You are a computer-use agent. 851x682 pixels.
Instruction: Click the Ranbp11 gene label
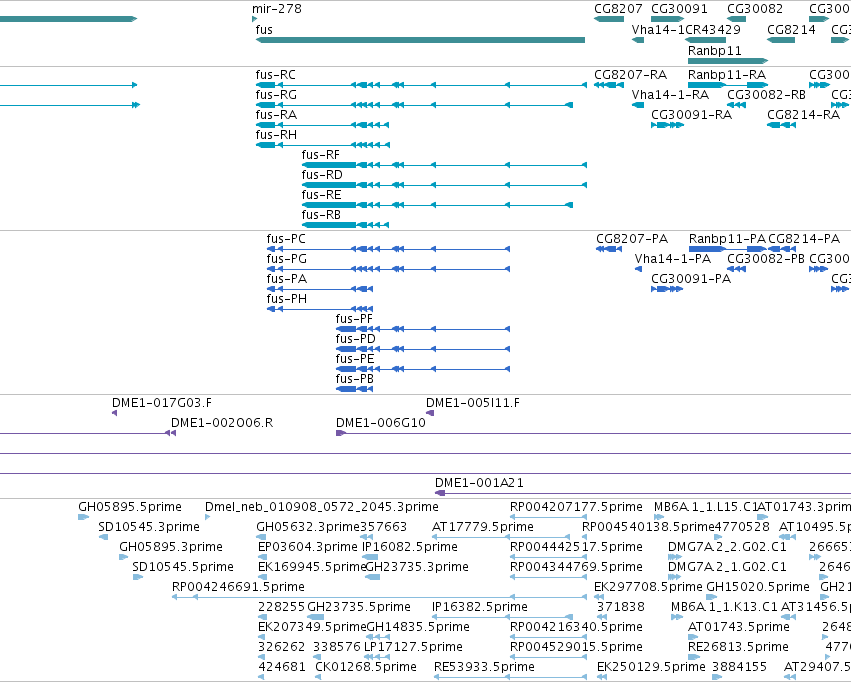click(x=715, y=50)
